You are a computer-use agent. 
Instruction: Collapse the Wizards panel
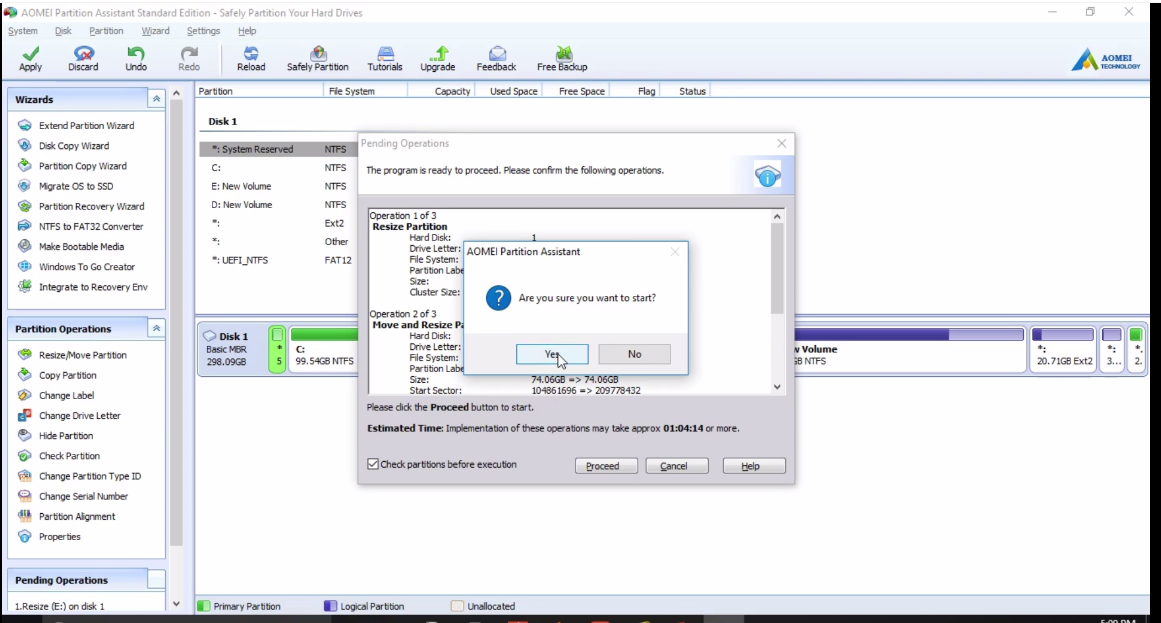point(156,99)
